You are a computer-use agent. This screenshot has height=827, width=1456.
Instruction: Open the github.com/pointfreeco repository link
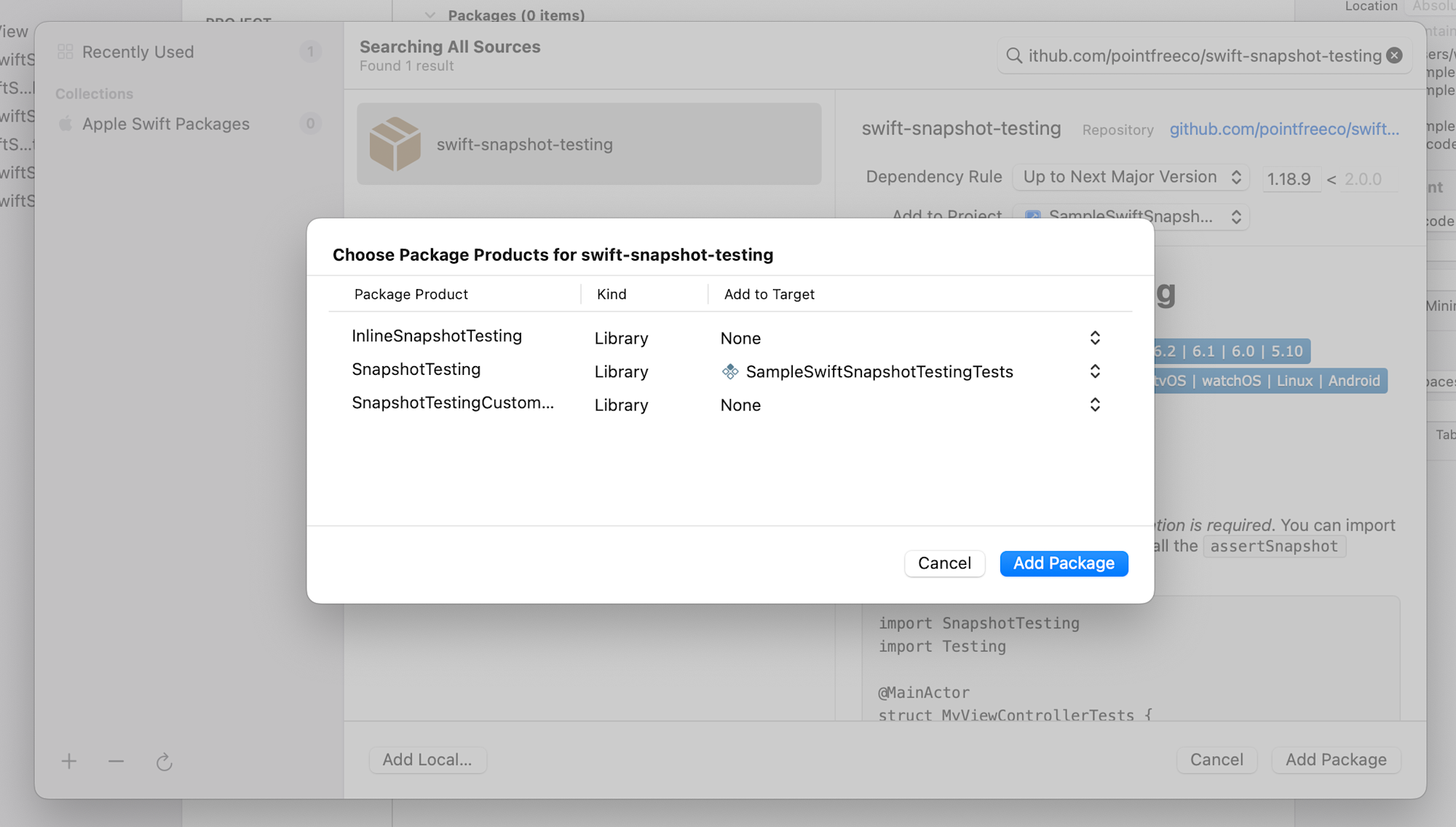(1284, 129)
